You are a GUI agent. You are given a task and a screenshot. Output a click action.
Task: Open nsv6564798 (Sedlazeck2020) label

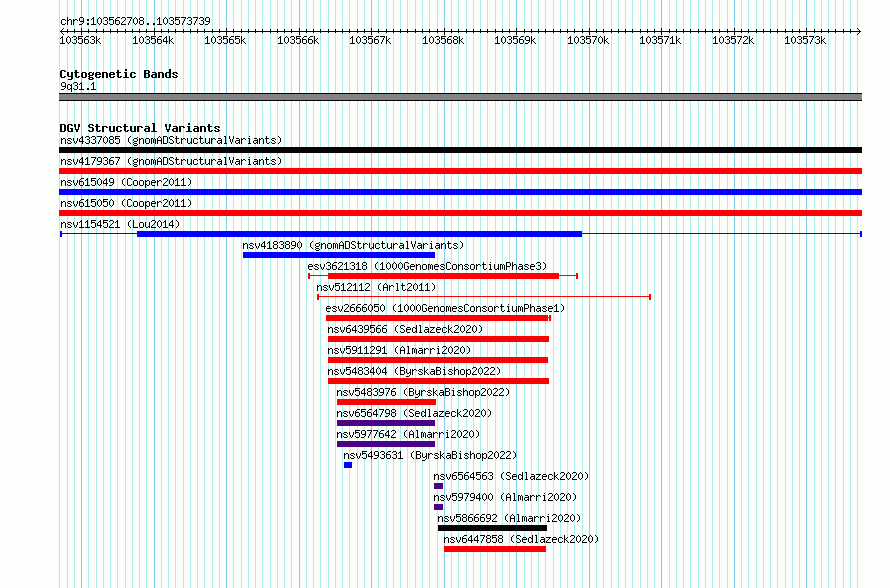coord(414,413)
